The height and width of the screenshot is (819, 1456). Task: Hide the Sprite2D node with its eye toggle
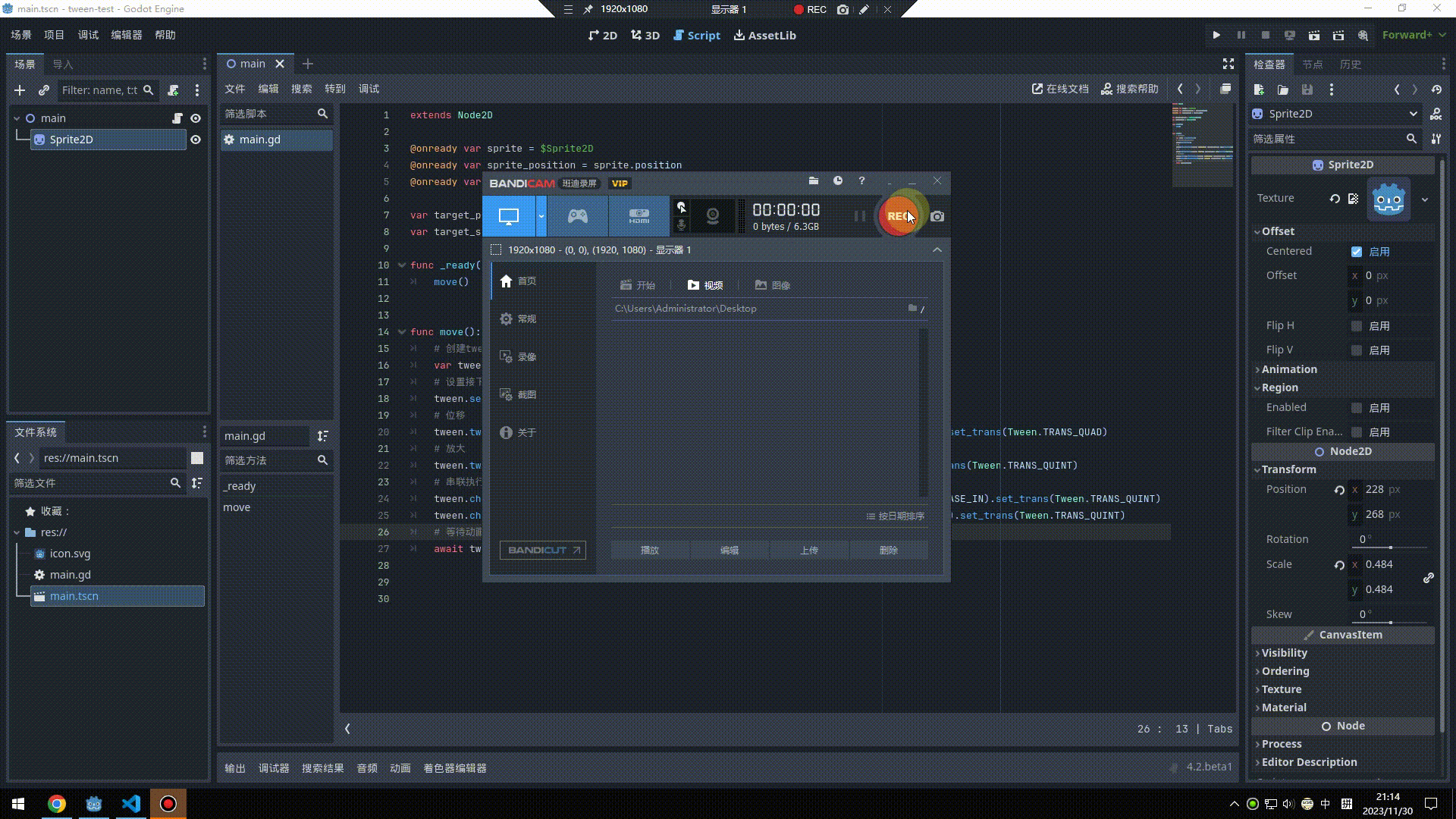click(x=196, y=140)
